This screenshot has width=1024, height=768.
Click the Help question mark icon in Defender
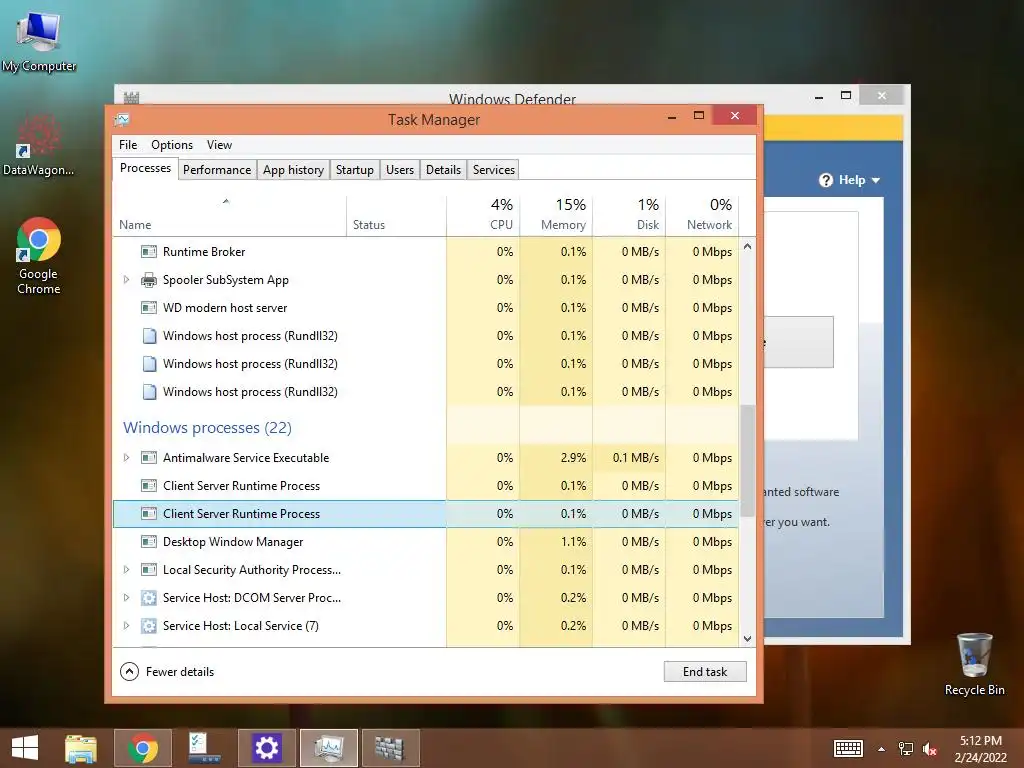point(826,180)
